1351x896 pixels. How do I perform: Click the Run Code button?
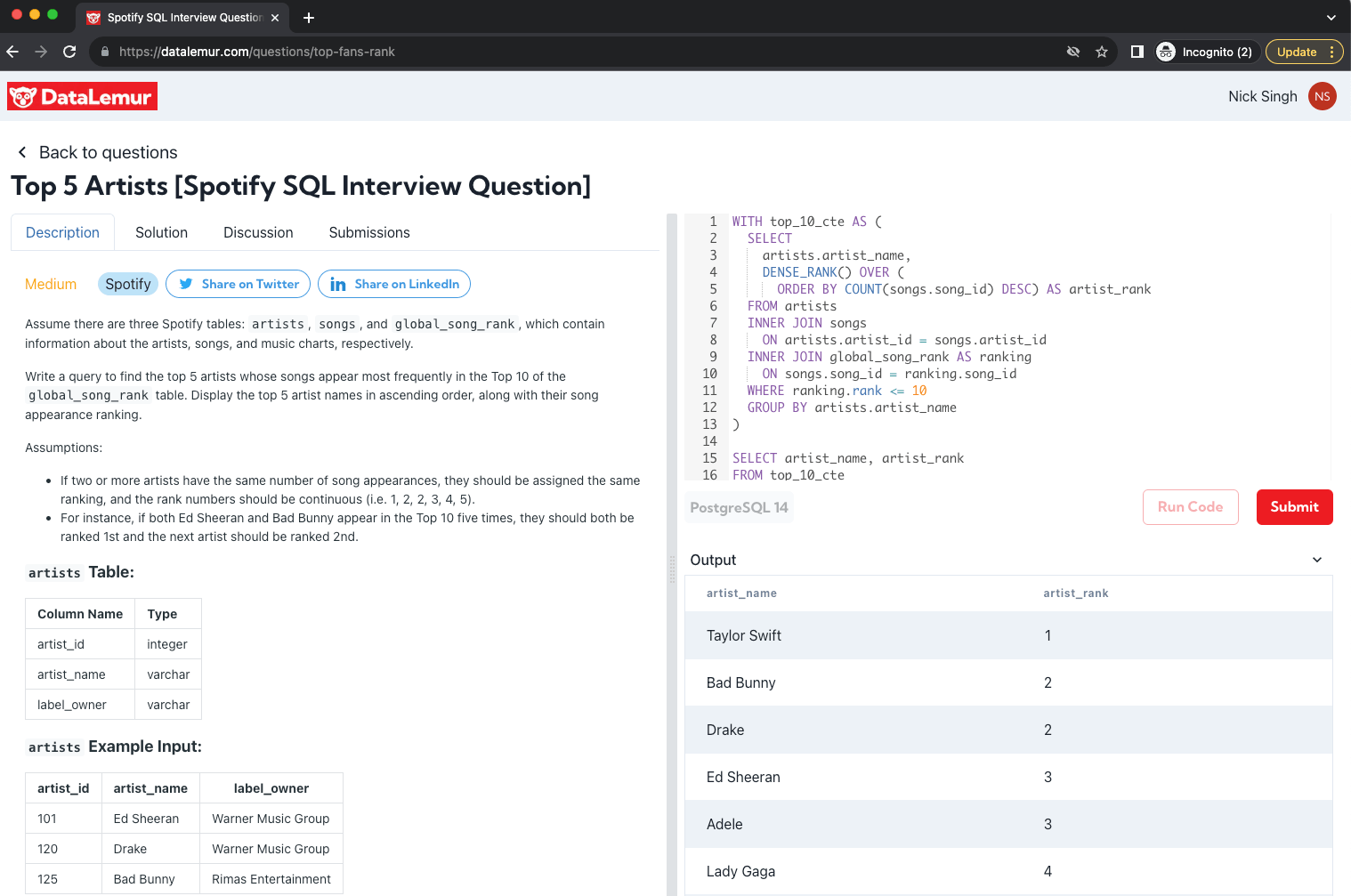click(x=1190, y=506)
